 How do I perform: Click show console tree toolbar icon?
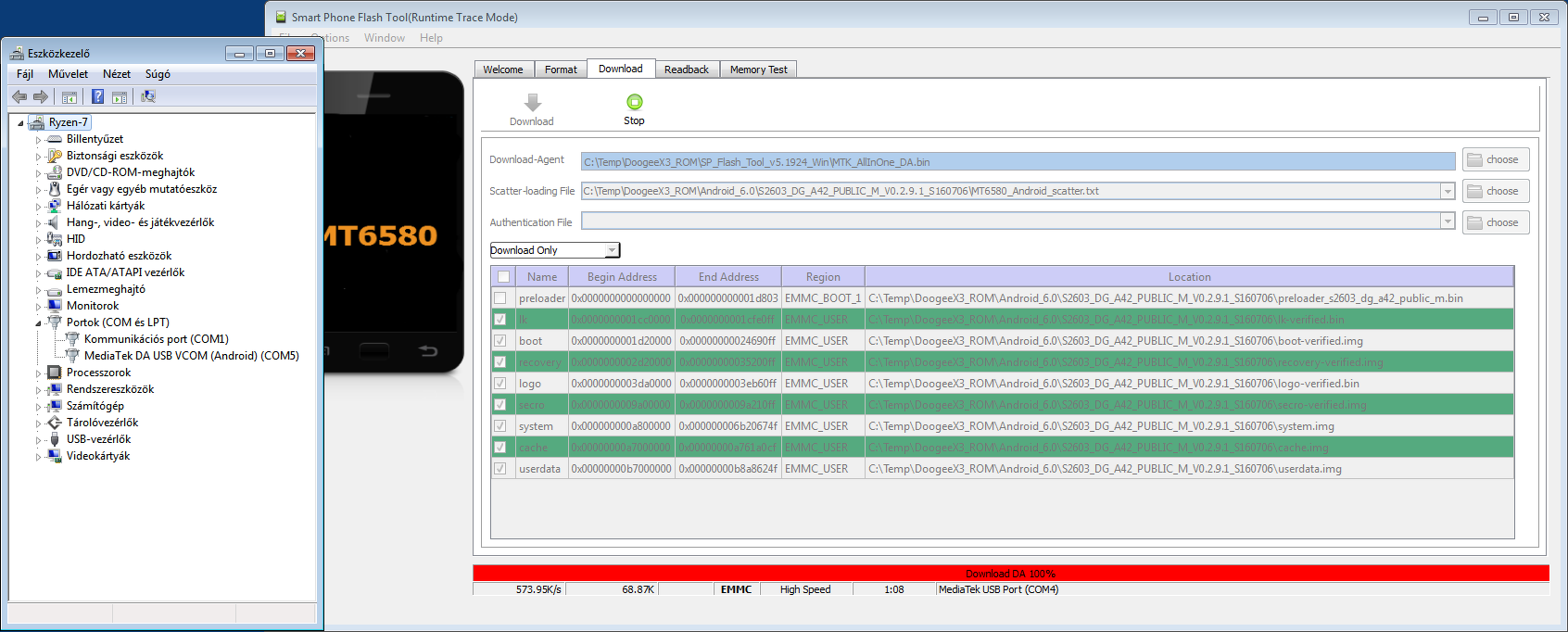tap(70, 96)
